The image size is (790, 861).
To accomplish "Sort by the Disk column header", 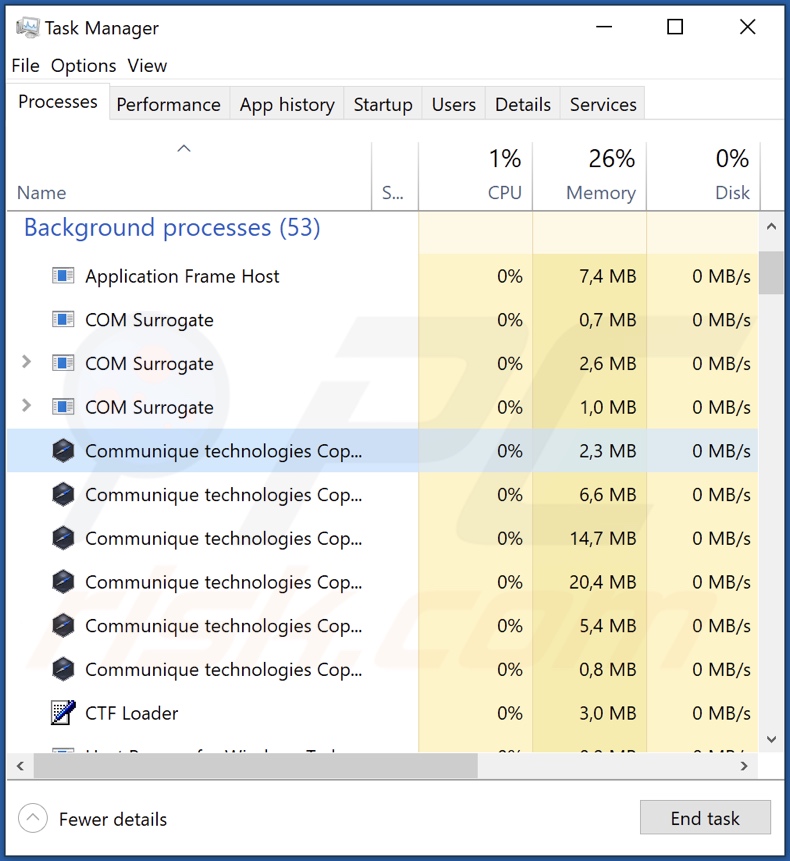I will [703, 176].
